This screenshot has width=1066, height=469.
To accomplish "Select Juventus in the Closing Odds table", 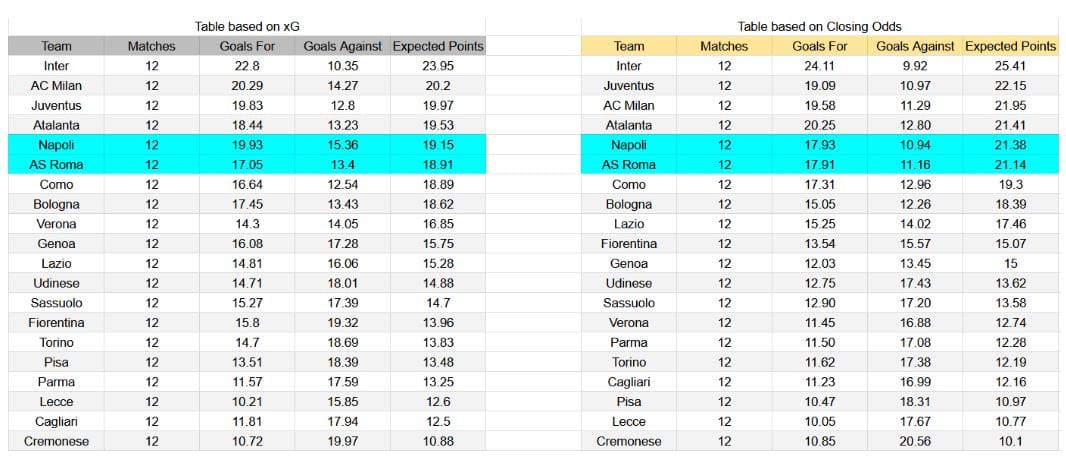I will pos(629,86).
